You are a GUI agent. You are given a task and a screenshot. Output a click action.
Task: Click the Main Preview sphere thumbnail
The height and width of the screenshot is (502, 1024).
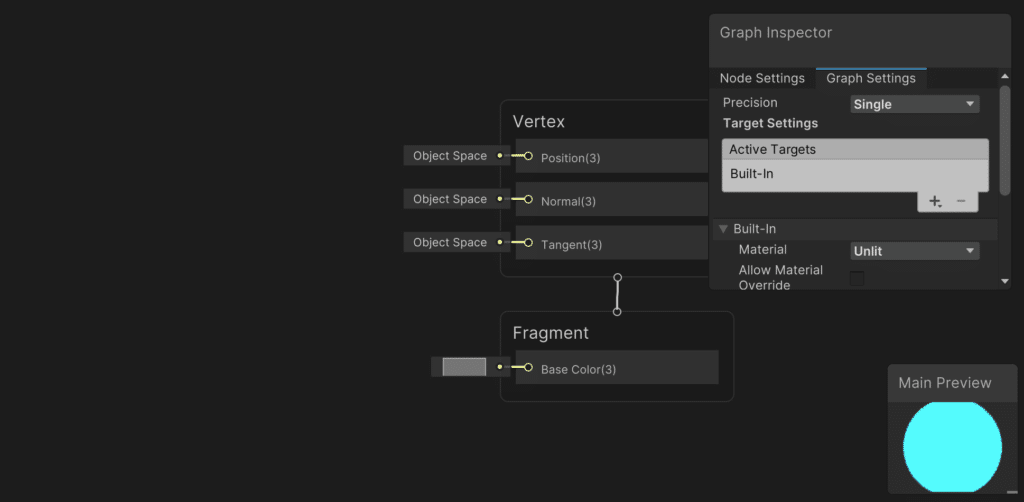tap(952, 447)
